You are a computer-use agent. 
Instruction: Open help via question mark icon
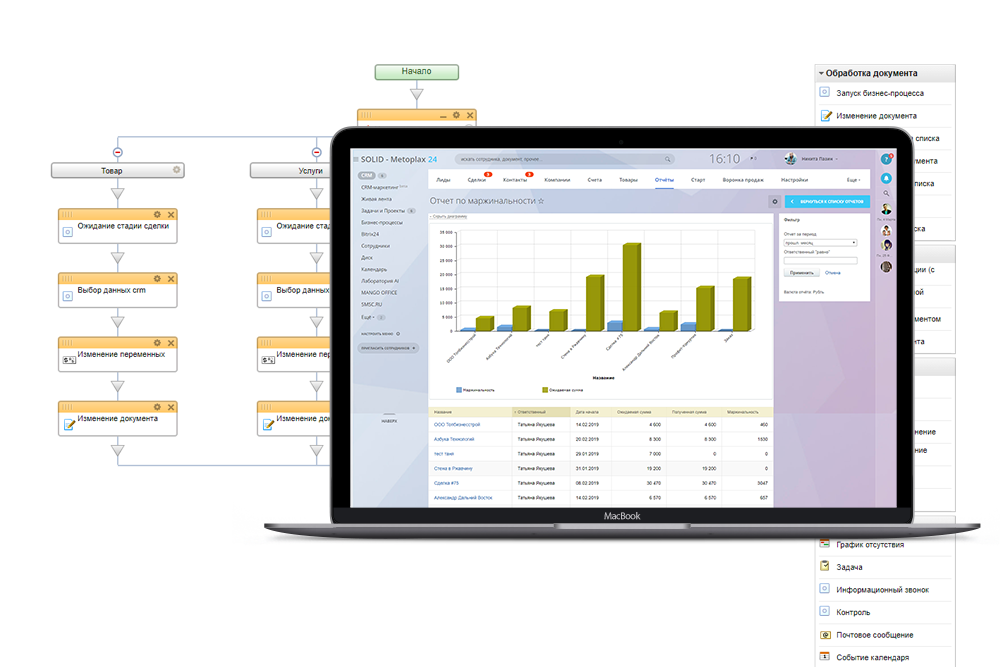click(886, 159)
